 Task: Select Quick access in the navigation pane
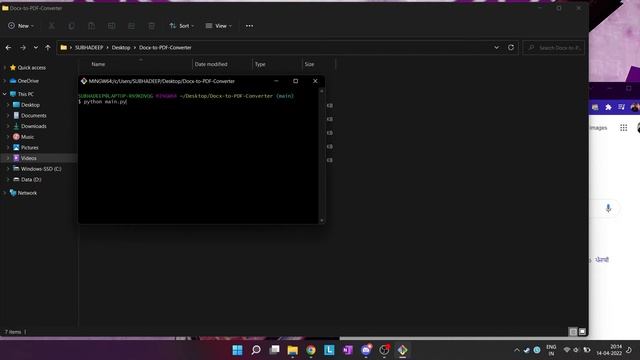(x=31, y=68)
